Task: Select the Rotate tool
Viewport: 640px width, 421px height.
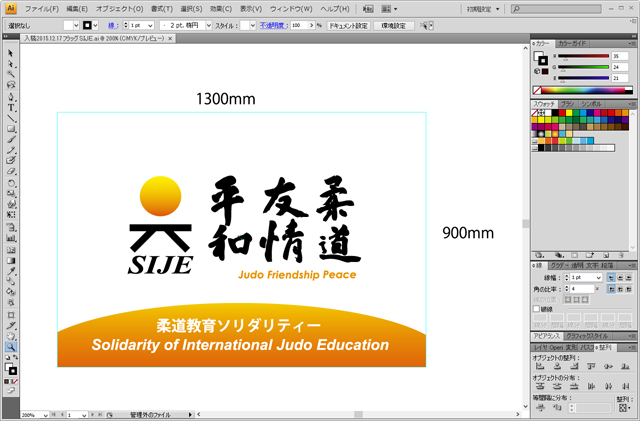Action: pyautogui.click(x=11, y=183)
